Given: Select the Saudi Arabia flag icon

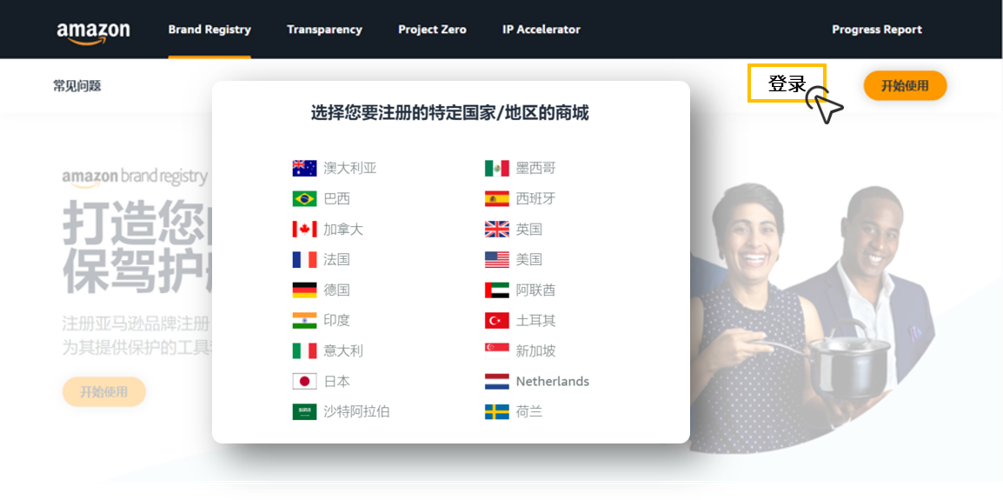Looking at the screenshot, I should 304,411.
